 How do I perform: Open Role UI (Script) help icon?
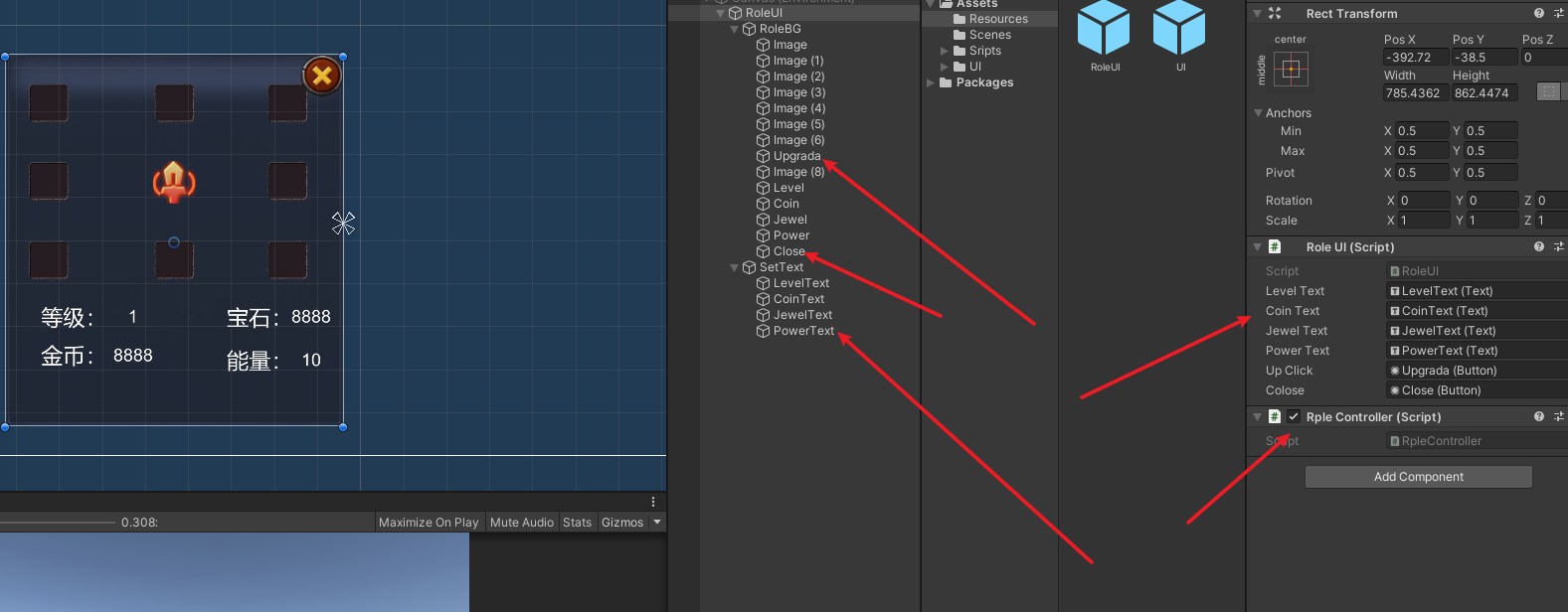click(1539, 246)
